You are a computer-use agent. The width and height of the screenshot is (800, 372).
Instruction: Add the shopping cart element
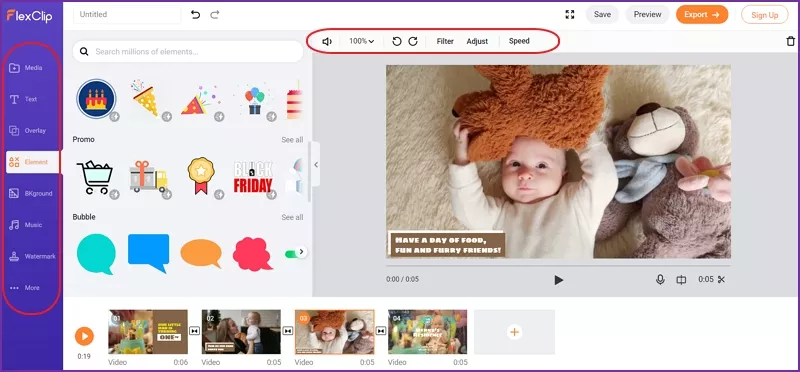(x=95, y=178)
